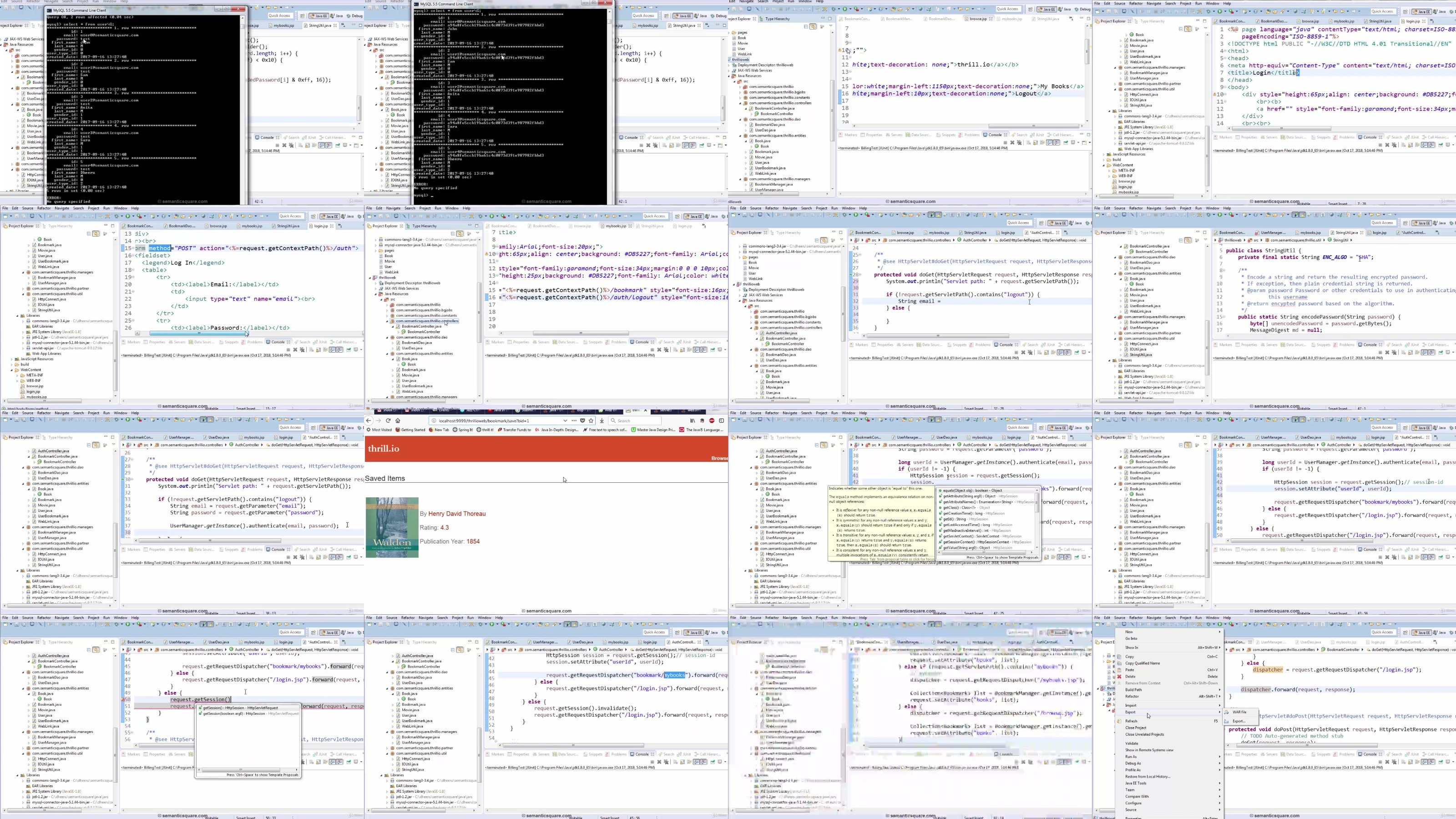This screenshot has height=819, width=1456.
Task: Open Most Visited bookmarks folder in Firefox
Action: (x=379, y=430)
